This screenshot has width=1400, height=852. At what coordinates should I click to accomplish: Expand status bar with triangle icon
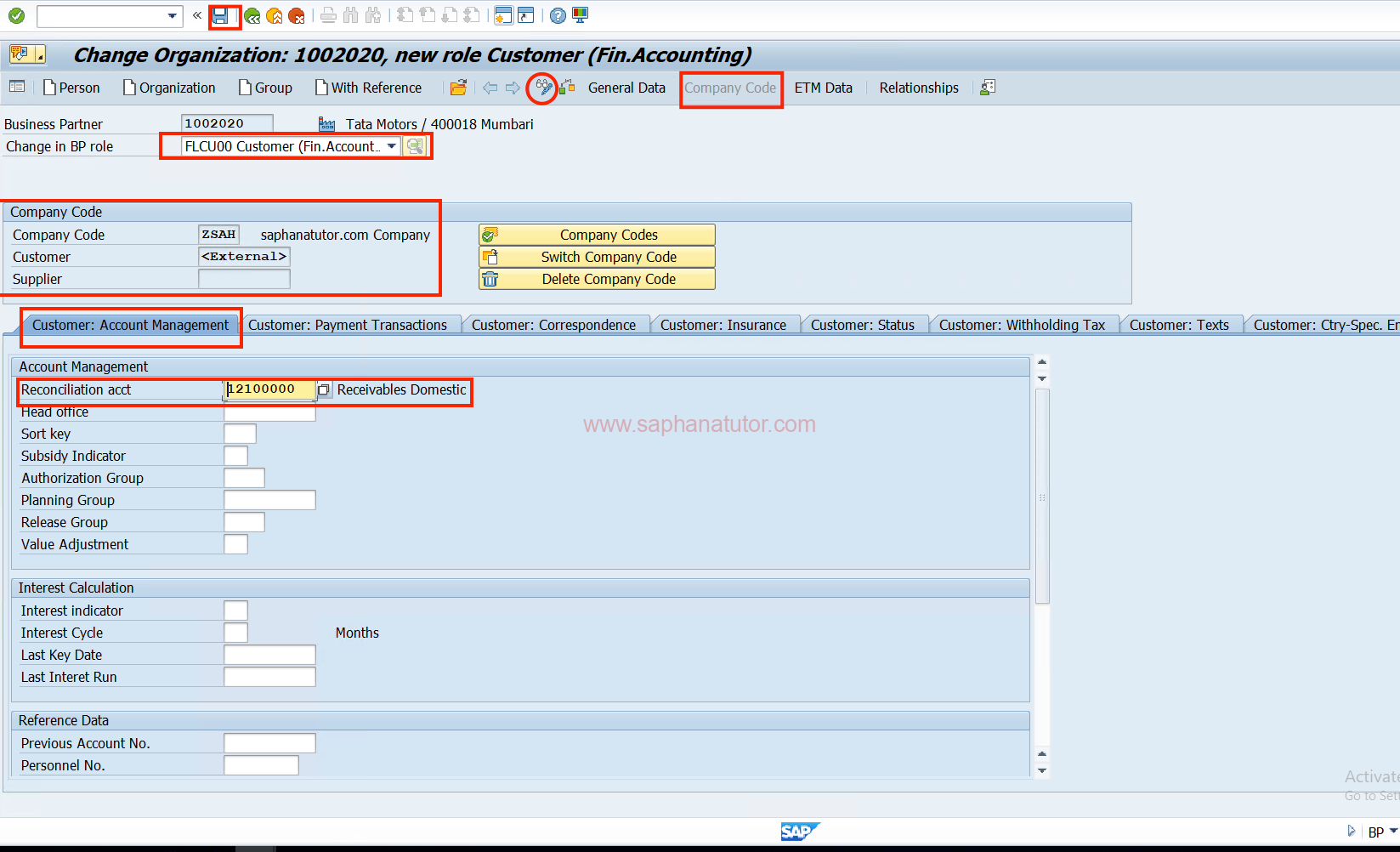tap(1352, 832)
